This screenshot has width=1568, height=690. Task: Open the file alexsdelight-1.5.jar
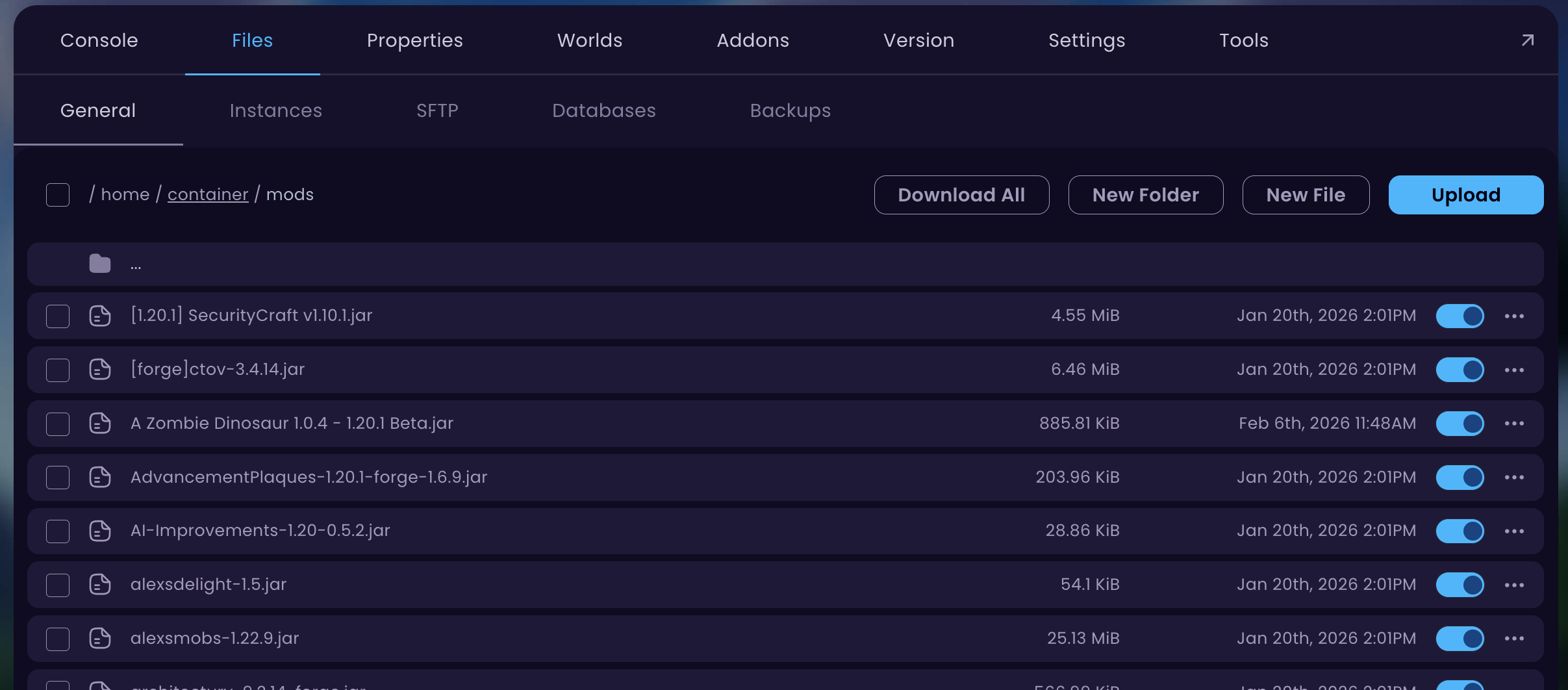(x=209, y=585)
